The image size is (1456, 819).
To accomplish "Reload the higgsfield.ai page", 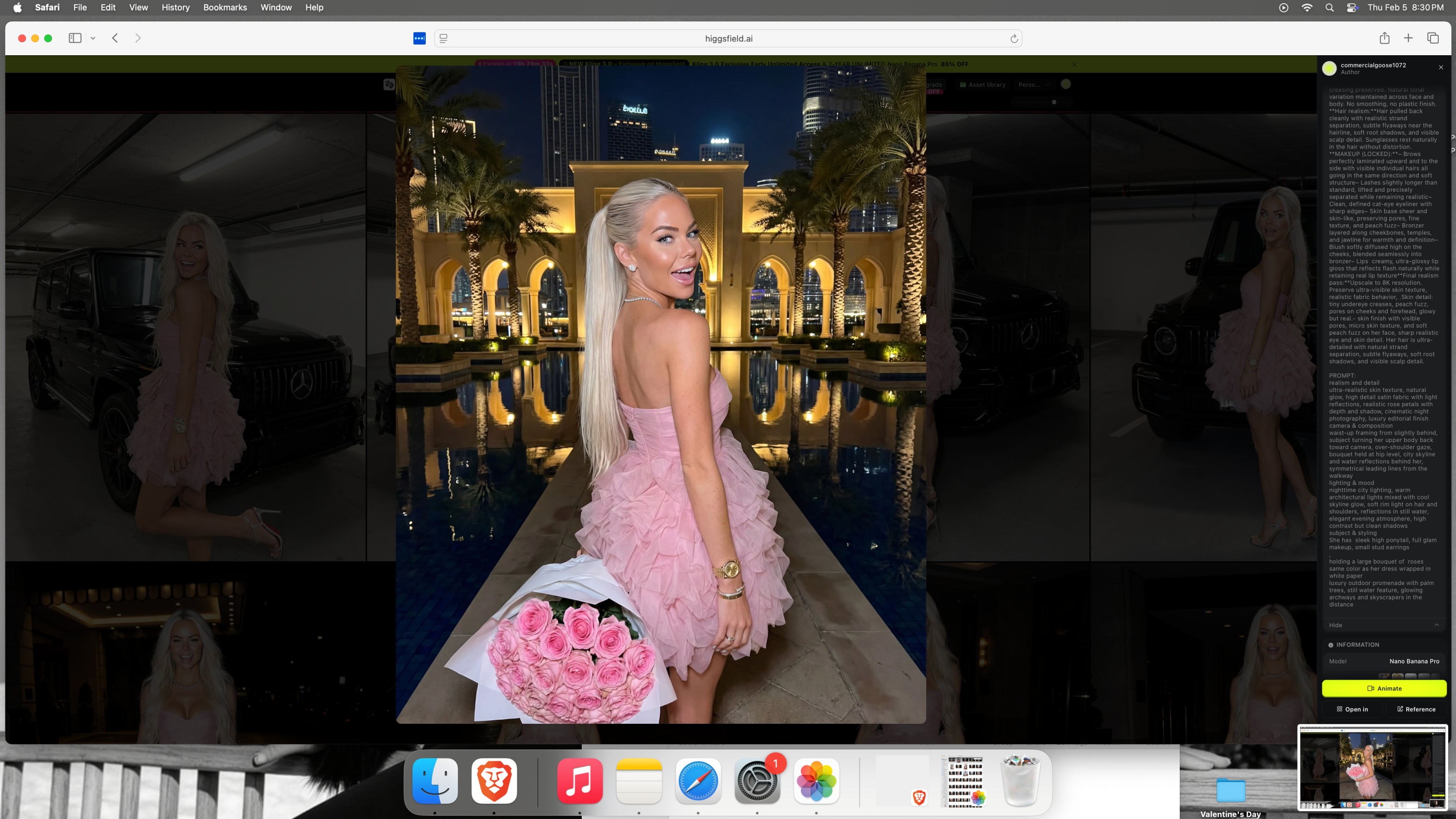I will coord(1014,39).
